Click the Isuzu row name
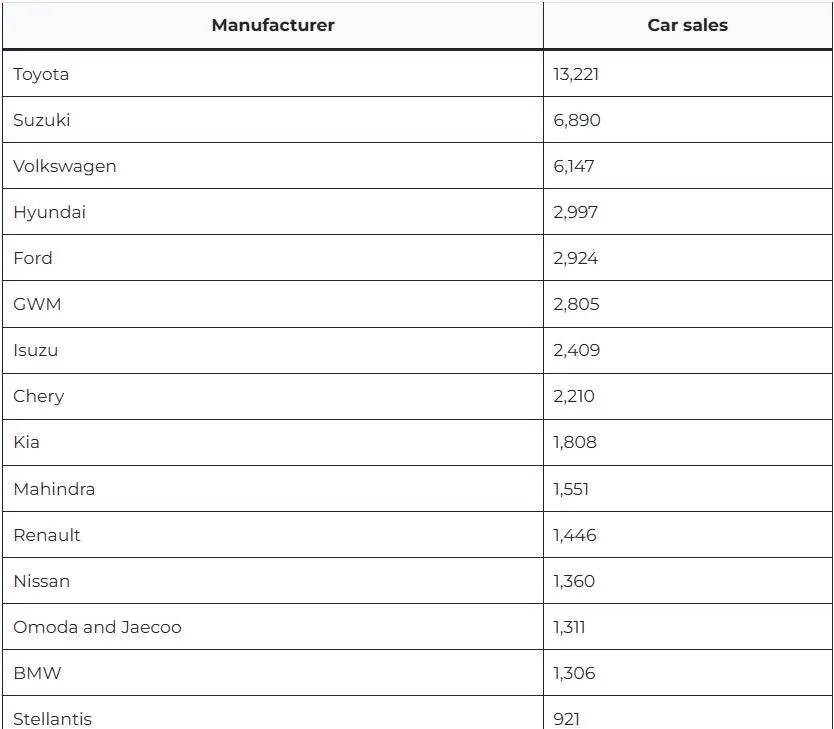834x729 pixels. pyautogui.click(x=36, y=350)
